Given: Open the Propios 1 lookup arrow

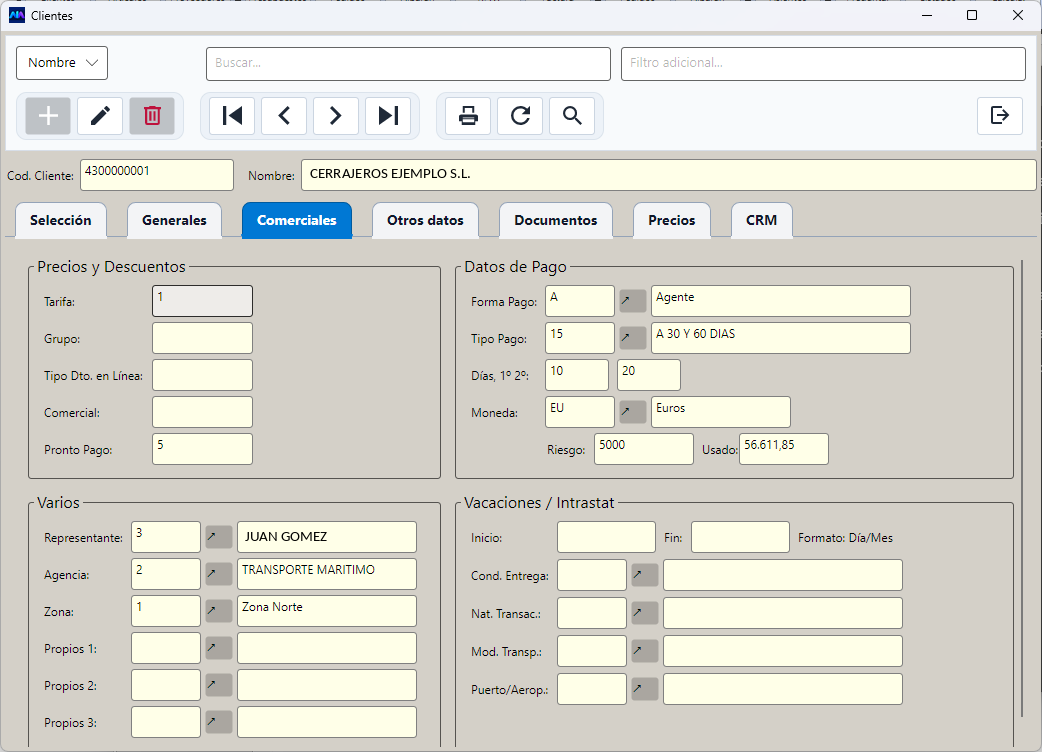Looking at the screenshot, I should click(219, 648).
